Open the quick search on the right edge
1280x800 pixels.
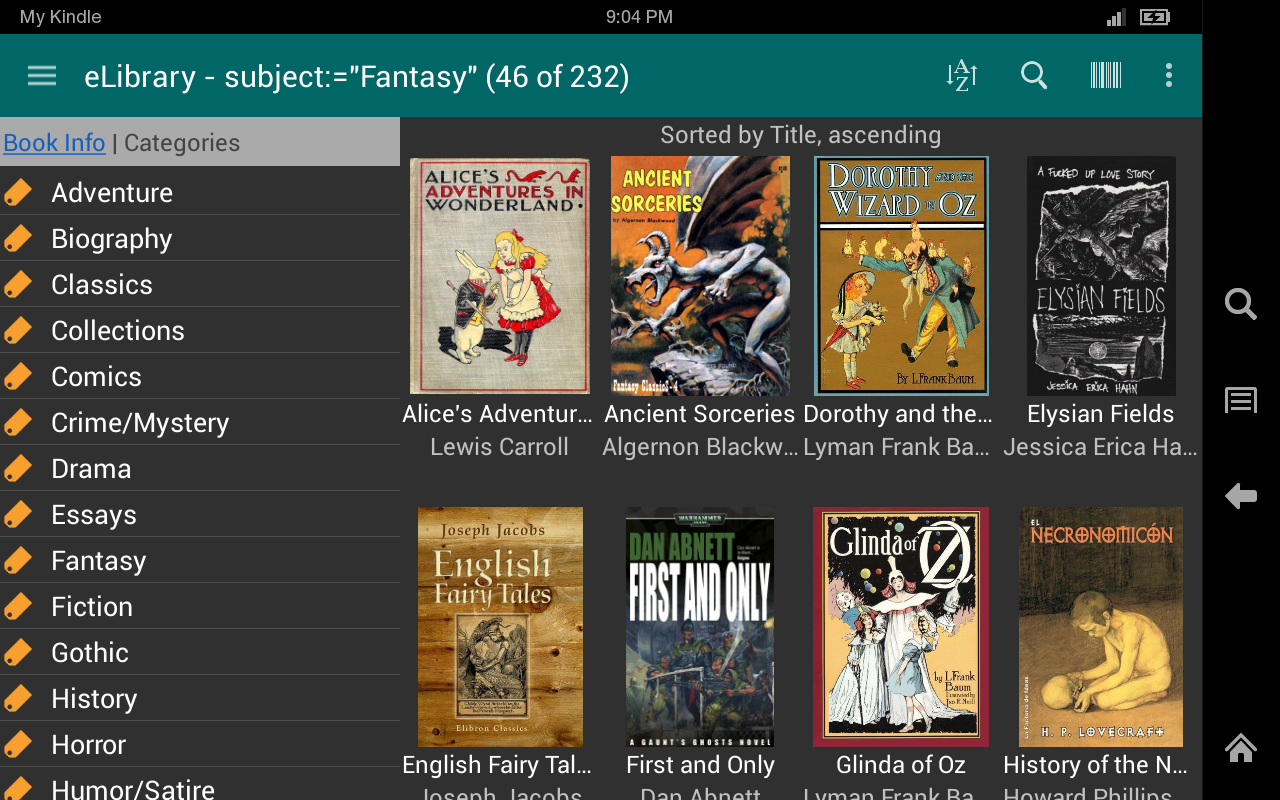click(1240, 303)
